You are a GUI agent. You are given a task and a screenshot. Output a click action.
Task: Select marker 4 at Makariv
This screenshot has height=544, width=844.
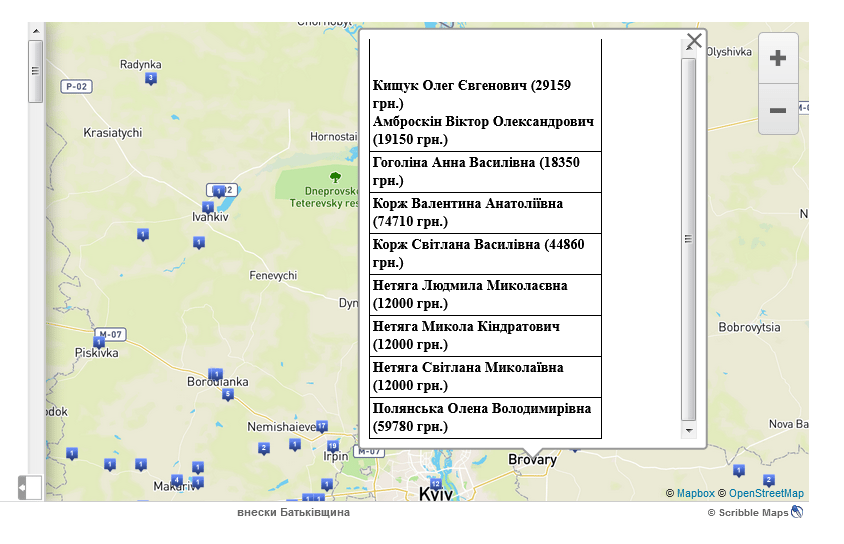click(177, 480)
